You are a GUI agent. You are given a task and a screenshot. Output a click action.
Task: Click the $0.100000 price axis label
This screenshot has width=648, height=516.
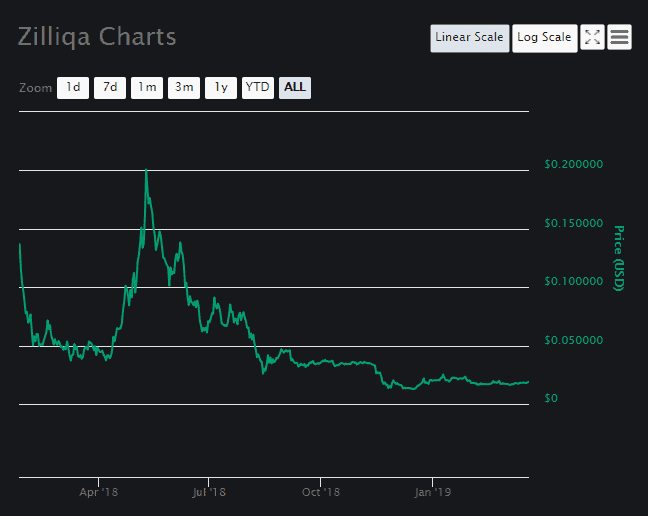click(574, 281)
